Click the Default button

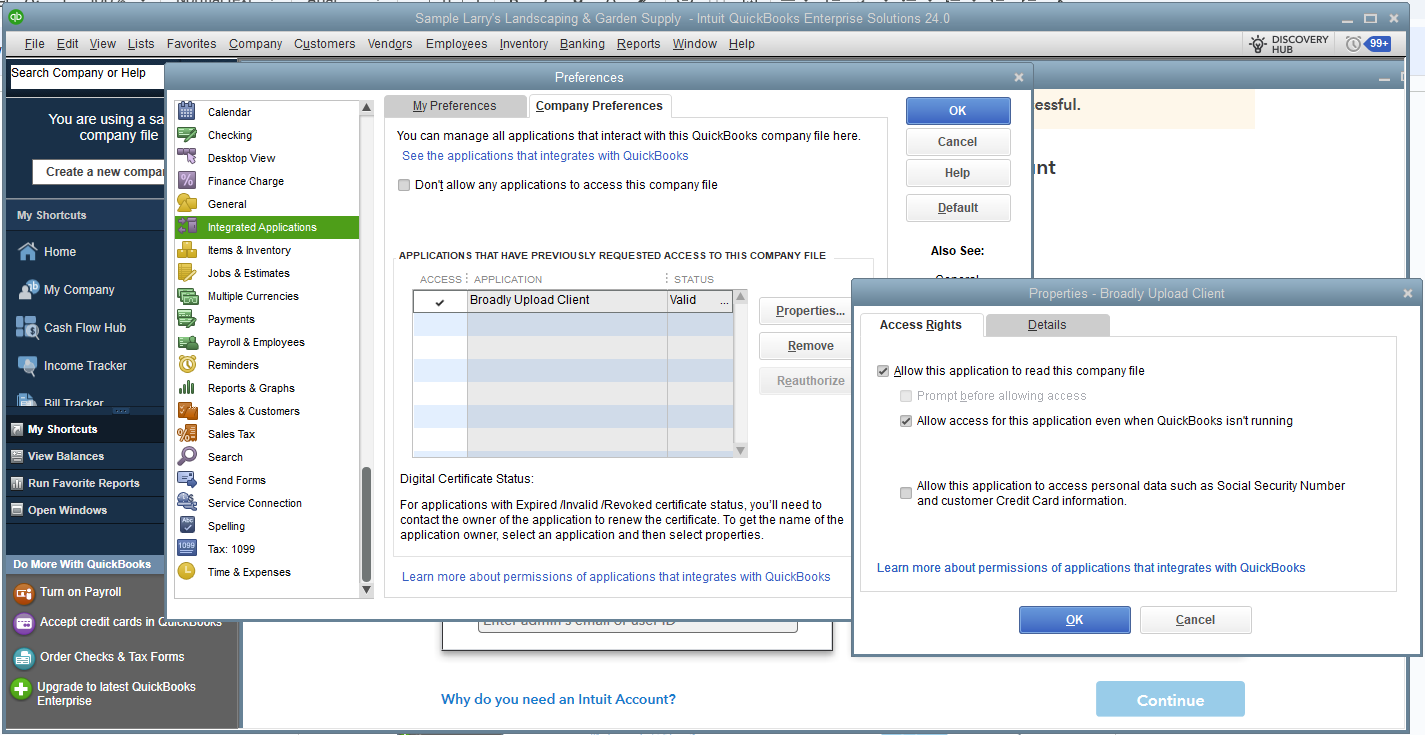tap(958, 208)
